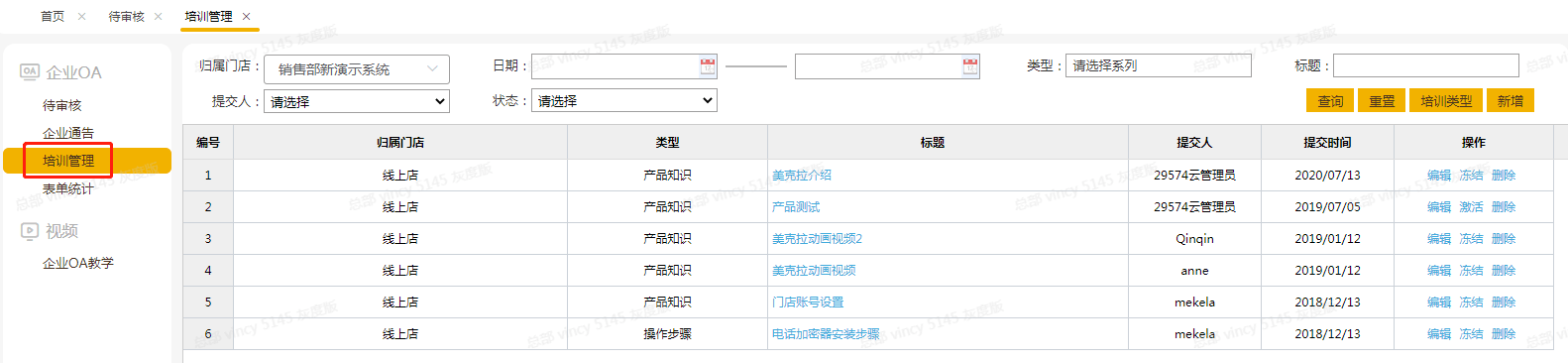The width and height of the screenshot is (1568, 363).
Task: Open 企业OA教学 in sidebar
Action: 78,263
